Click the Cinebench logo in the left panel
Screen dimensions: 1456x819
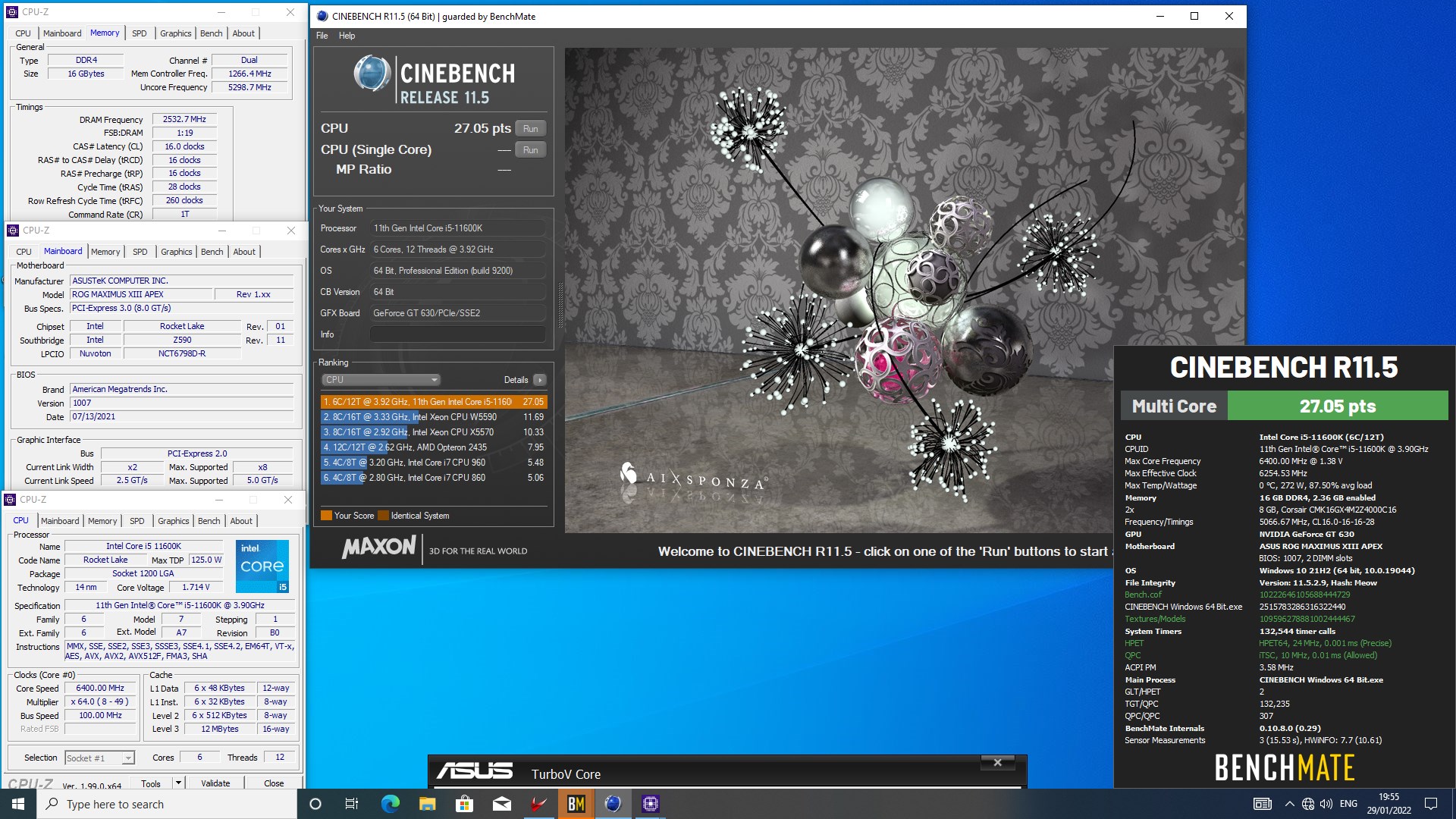434,80
